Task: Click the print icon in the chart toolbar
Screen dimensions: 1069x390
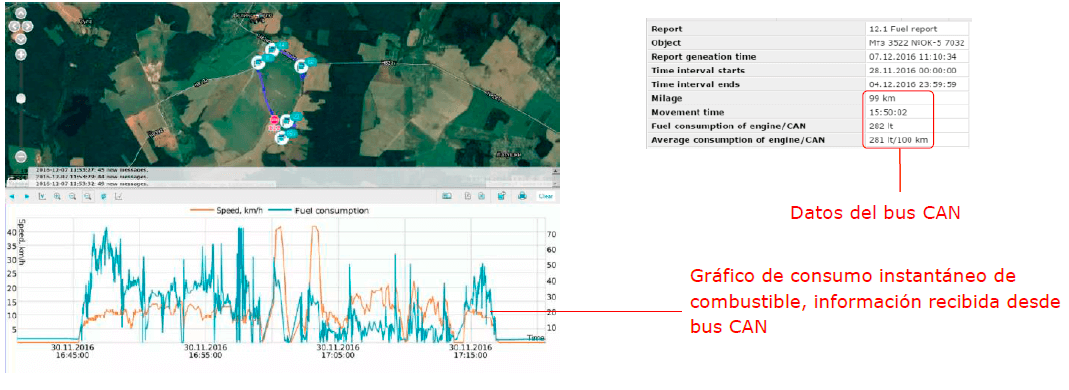Action: 523,196
